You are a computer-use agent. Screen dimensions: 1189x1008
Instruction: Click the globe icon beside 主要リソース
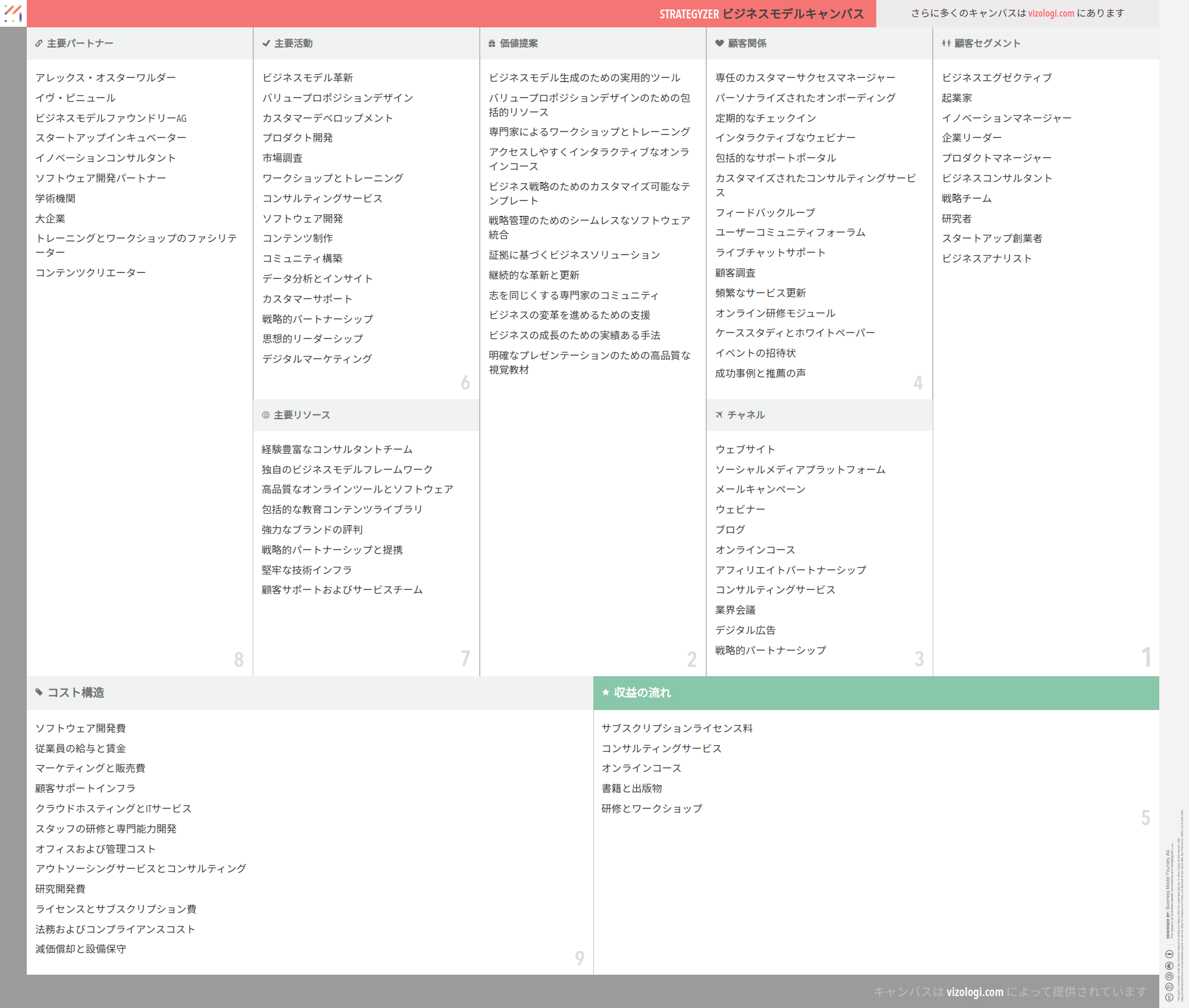pos(266,415)
